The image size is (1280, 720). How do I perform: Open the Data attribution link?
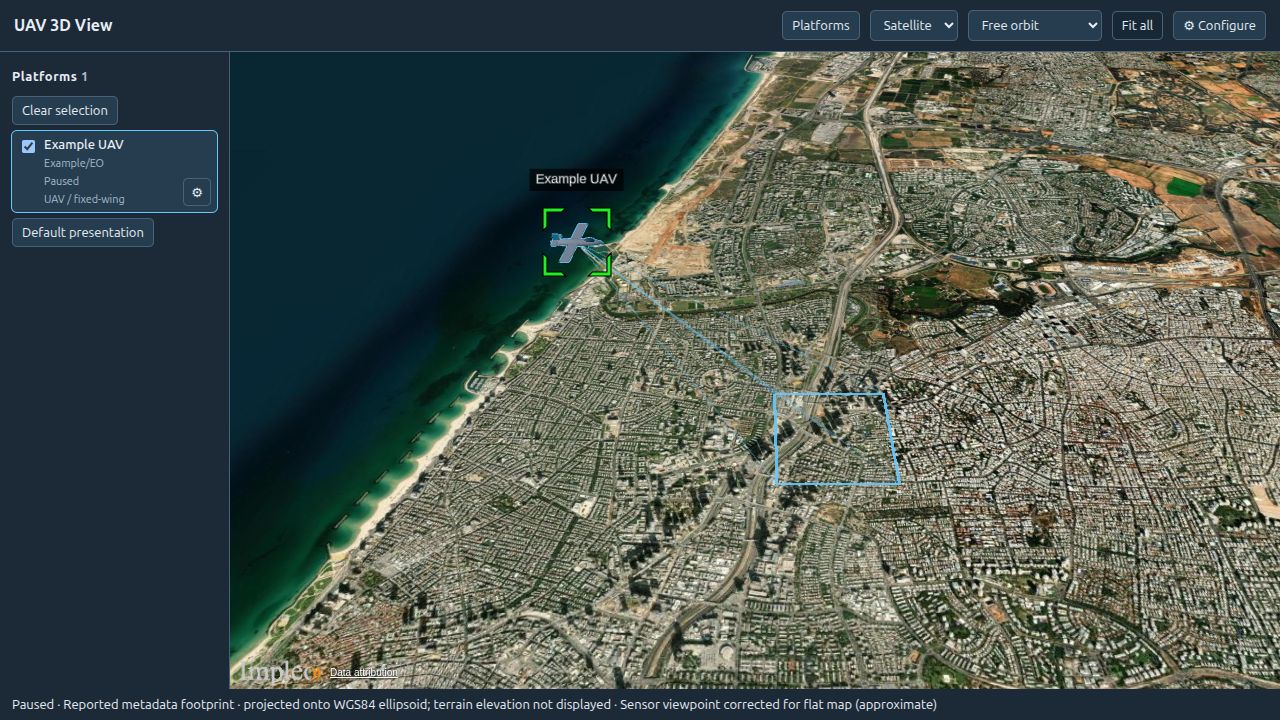(x=363, y=672)
